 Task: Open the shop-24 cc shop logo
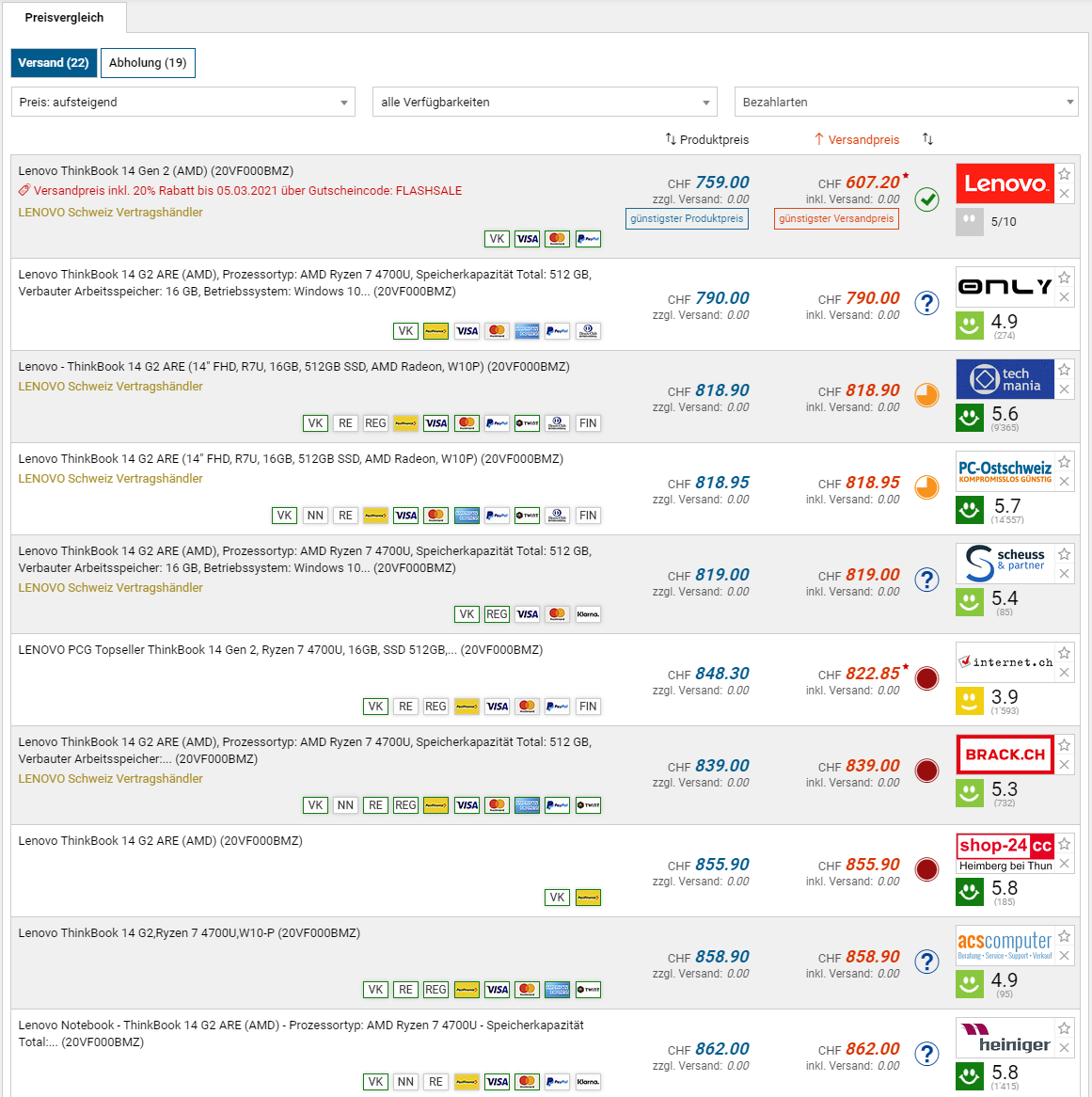click(x=1005, y=853)
